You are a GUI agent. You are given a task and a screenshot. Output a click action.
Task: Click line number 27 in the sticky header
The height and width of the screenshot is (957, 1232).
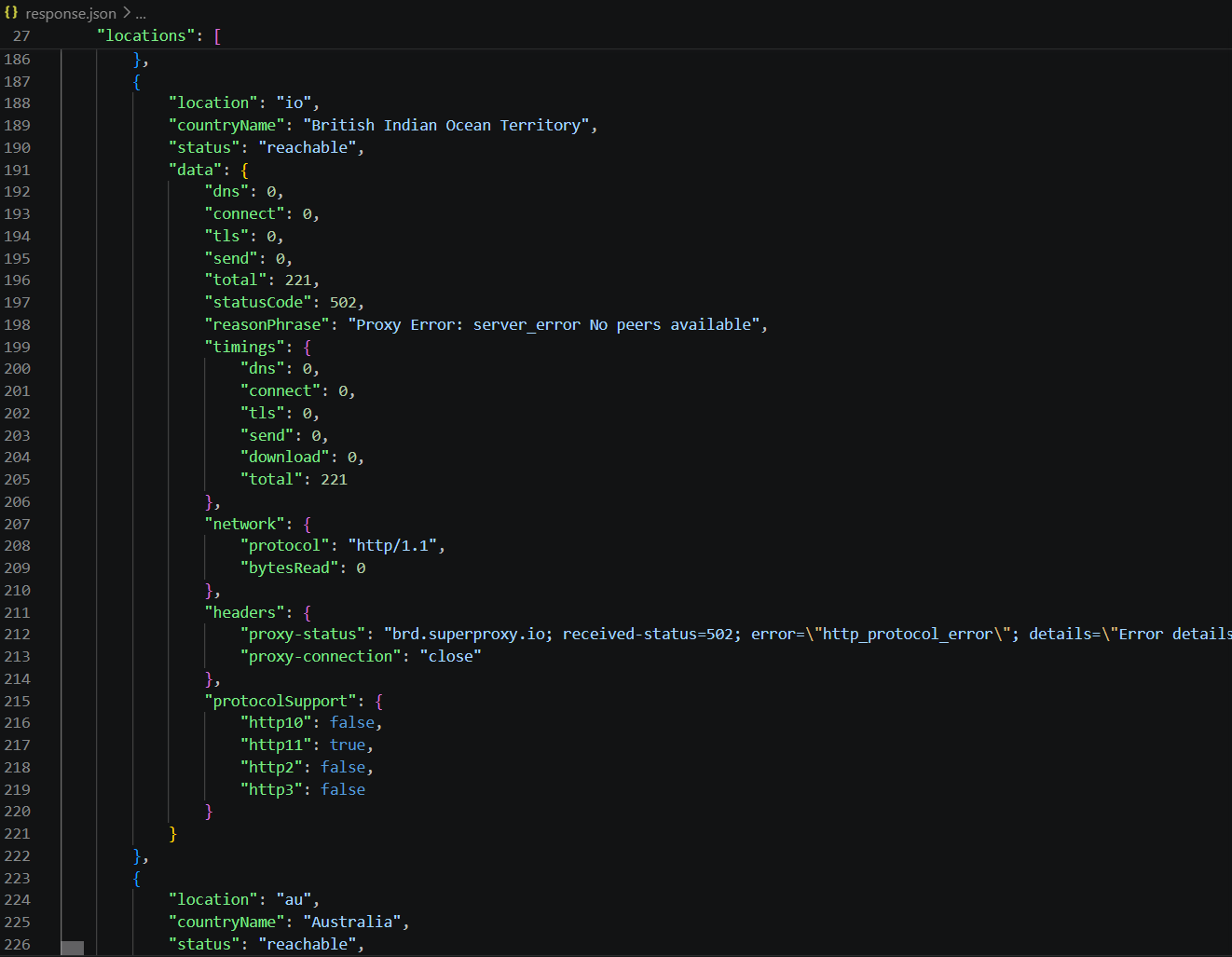(21, 36)
